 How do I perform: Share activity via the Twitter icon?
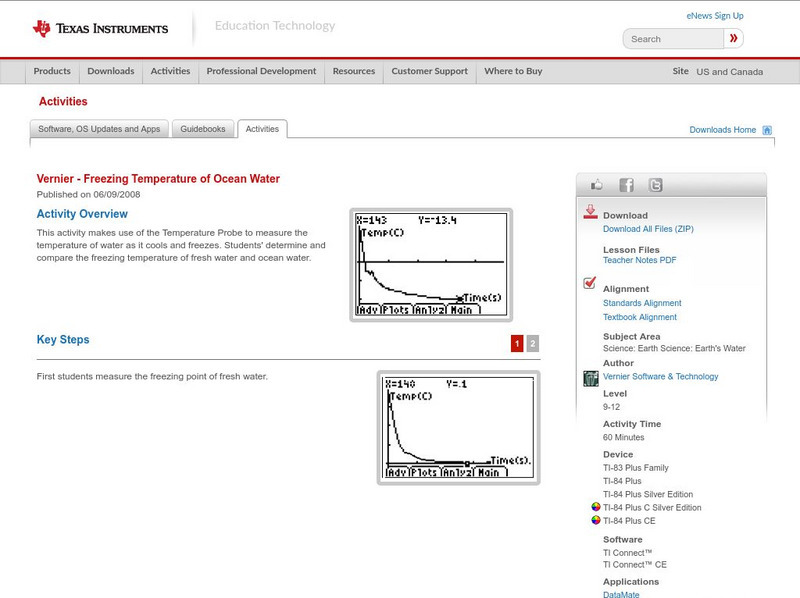655,185
